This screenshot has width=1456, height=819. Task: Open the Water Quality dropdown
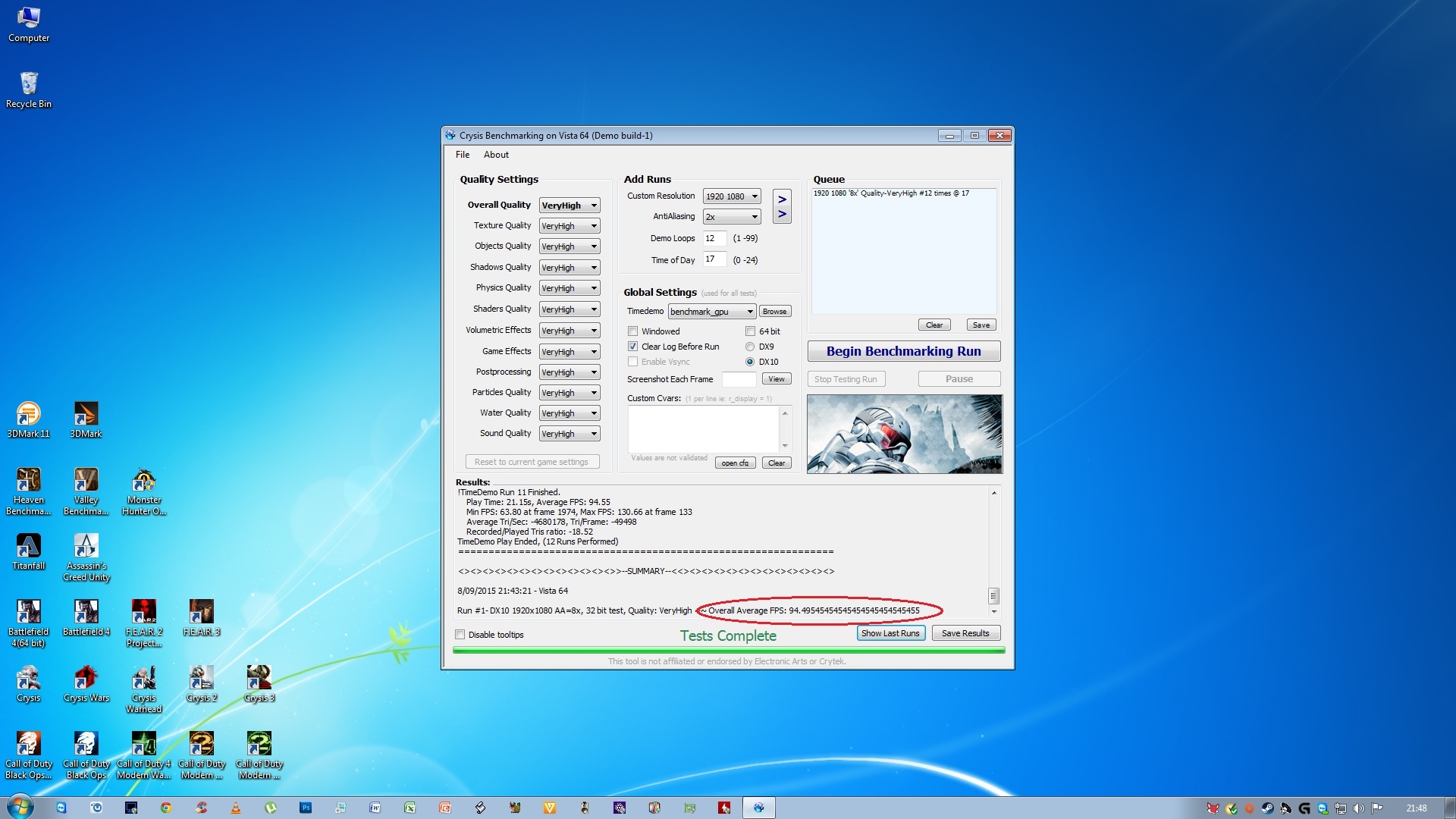click(x=570, y=413)
